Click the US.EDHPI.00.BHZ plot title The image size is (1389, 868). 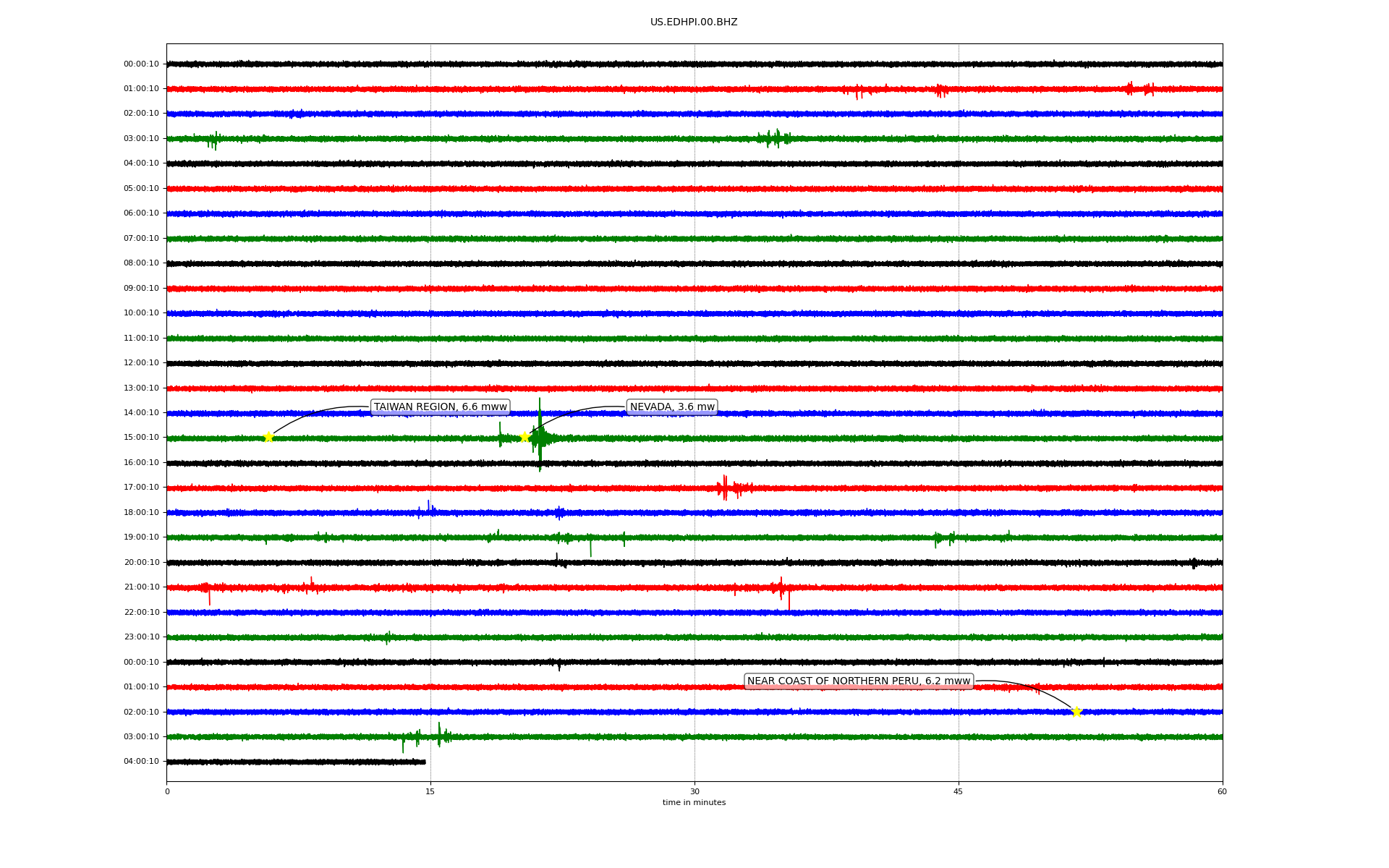[694, 22]
